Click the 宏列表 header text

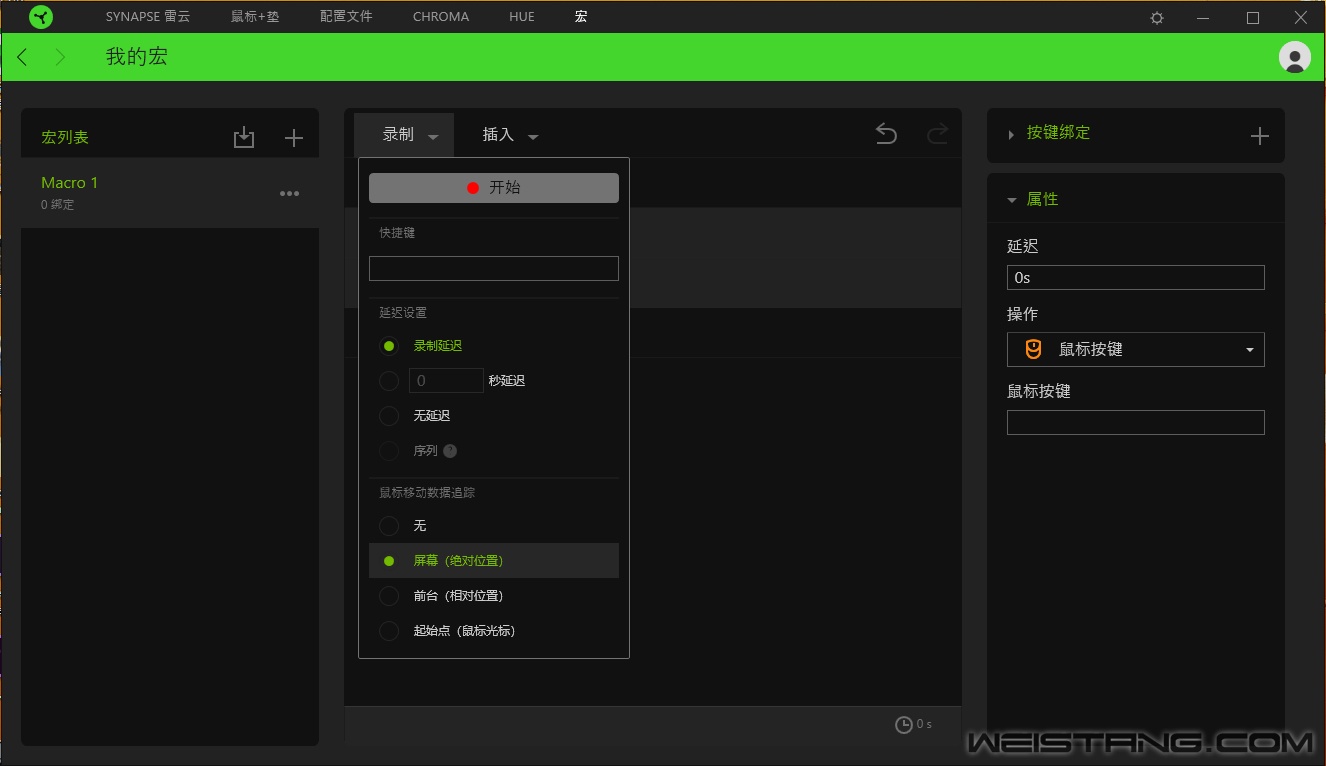(x=65, y=138)
